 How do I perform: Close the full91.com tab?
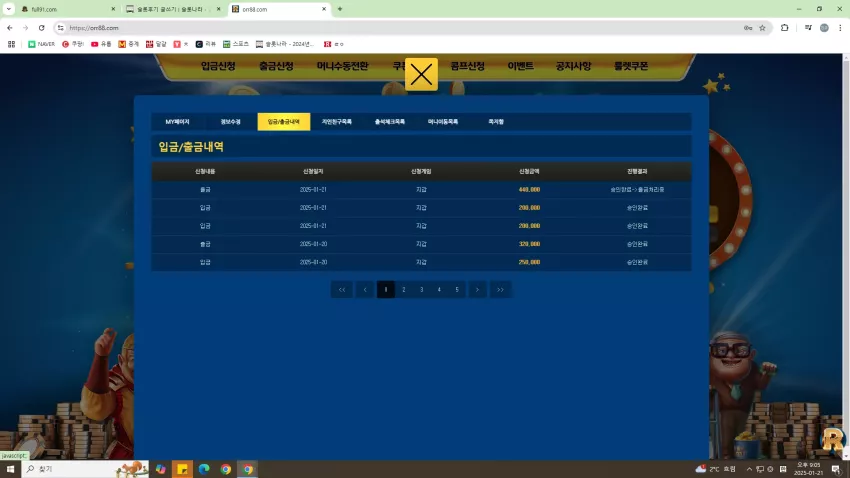113,9
